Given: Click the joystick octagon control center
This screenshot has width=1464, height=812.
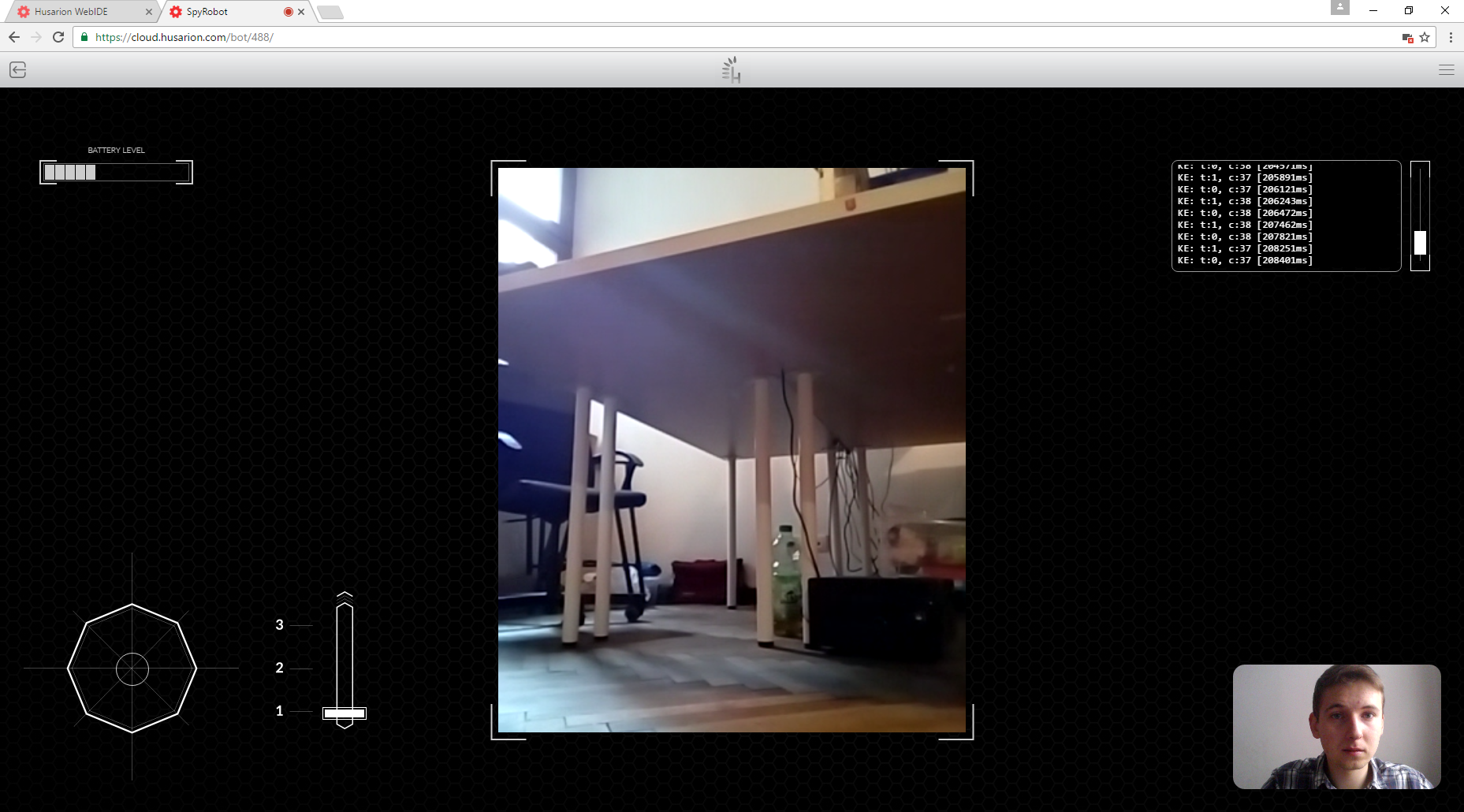Looking at the screenshot, I should [132, 669].
